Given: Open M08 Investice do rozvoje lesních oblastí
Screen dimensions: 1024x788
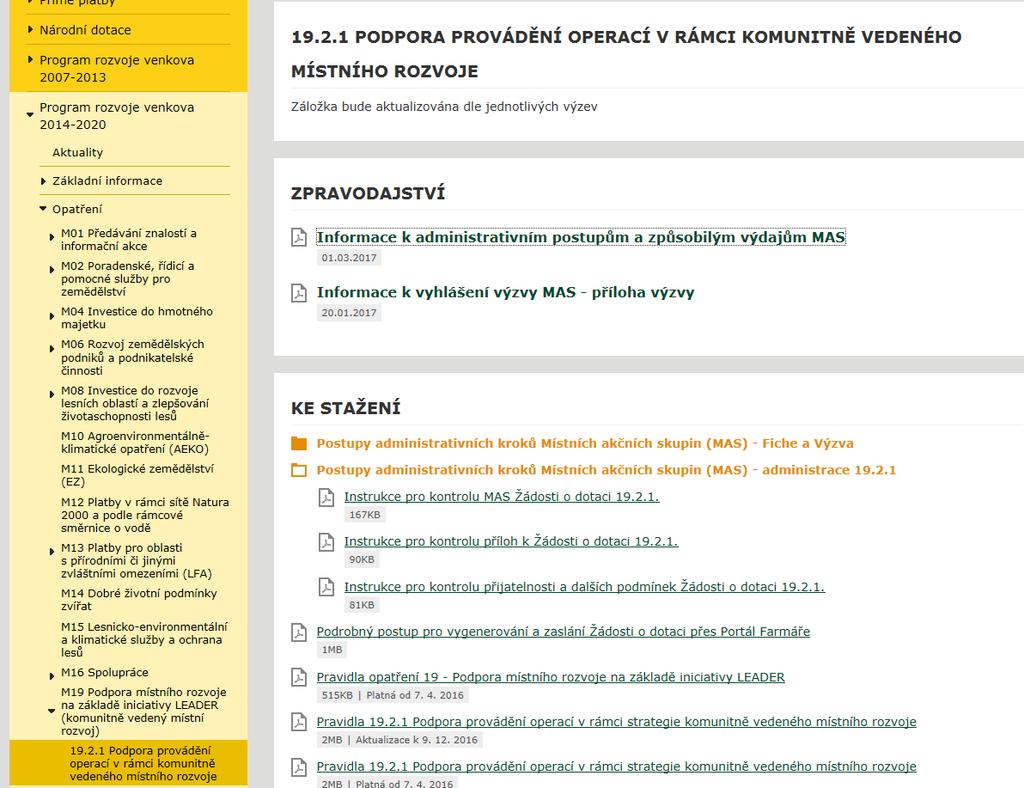Looking at the screenshot, I should pyautogui.click(x=135, y=403).
